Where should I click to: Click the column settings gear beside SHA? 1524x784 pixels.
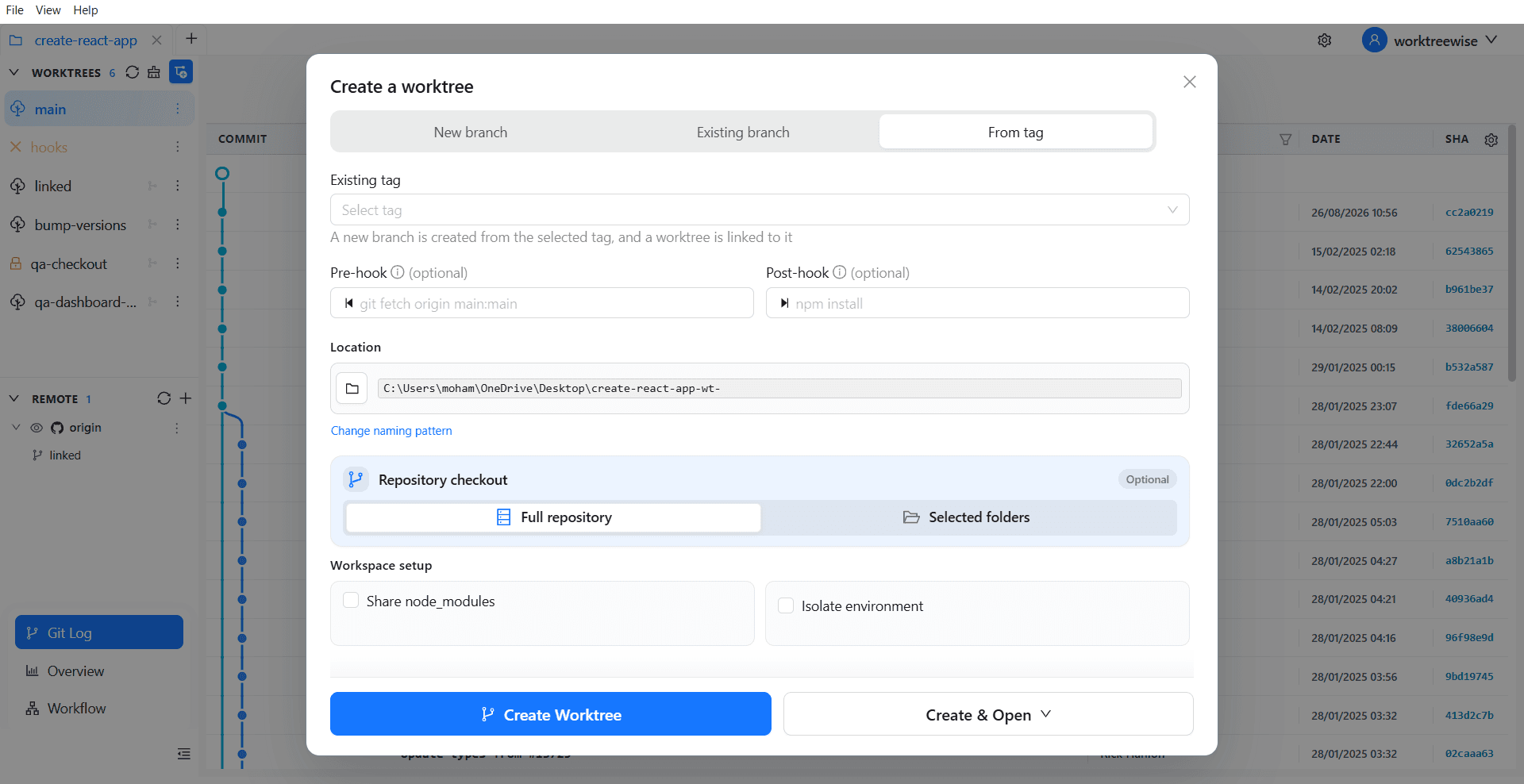coord(1491,140)
